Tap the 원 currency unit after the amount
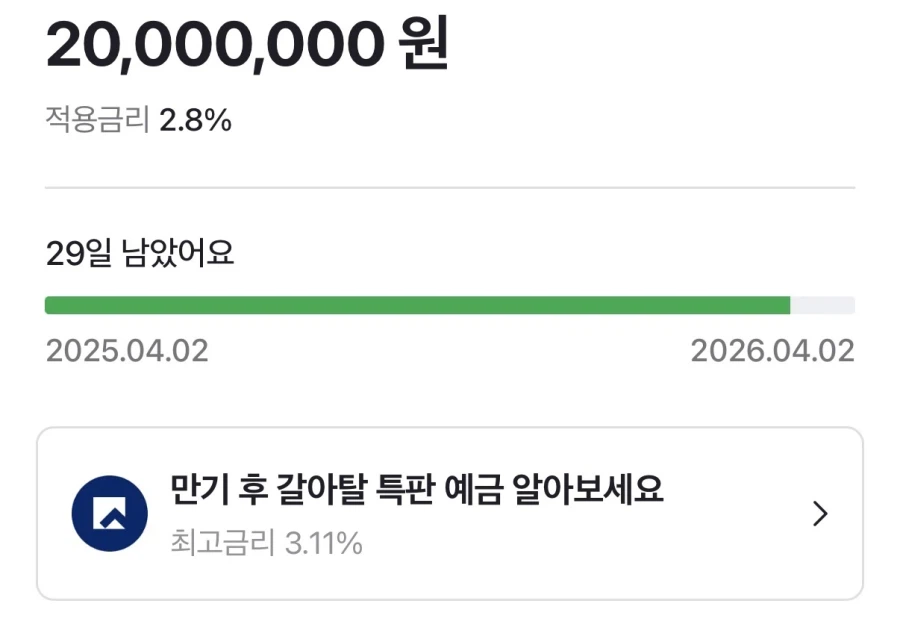900x627 pixels. click(x=422, y=46)
